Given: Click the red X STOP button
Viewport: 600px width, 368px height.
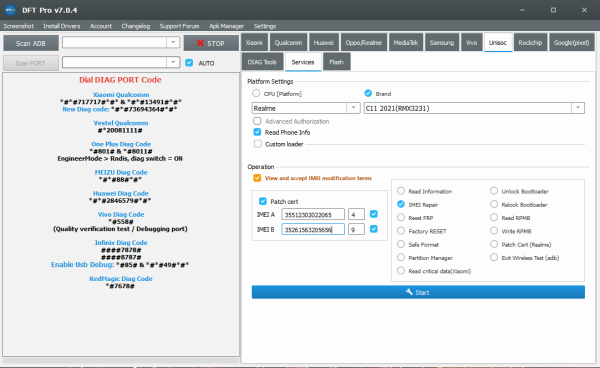Looking at the screenshot, I should click(211, 43).
